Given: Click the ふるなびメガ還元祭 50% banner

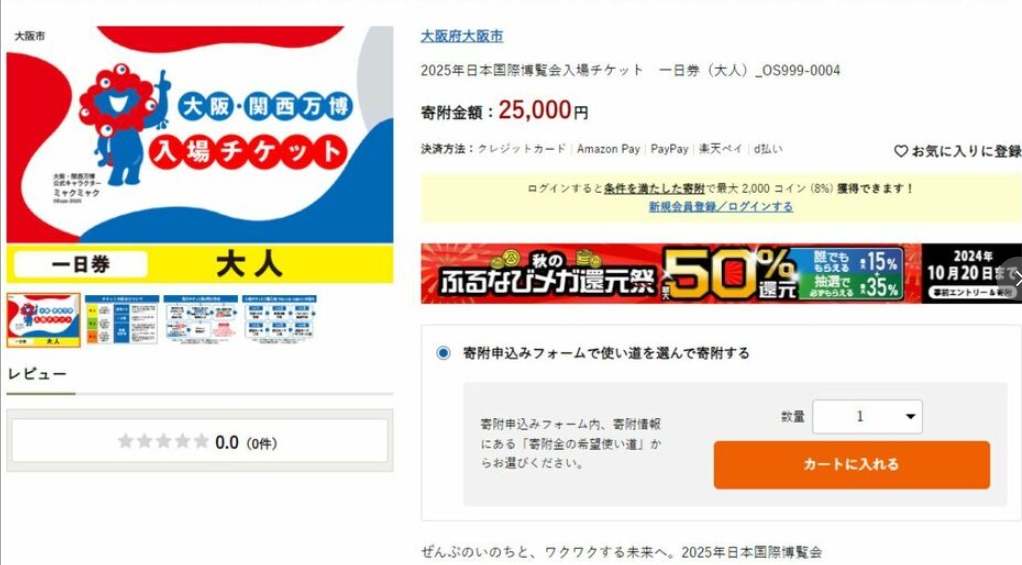Looking at the screenshot, I should [x=671, y=274].
